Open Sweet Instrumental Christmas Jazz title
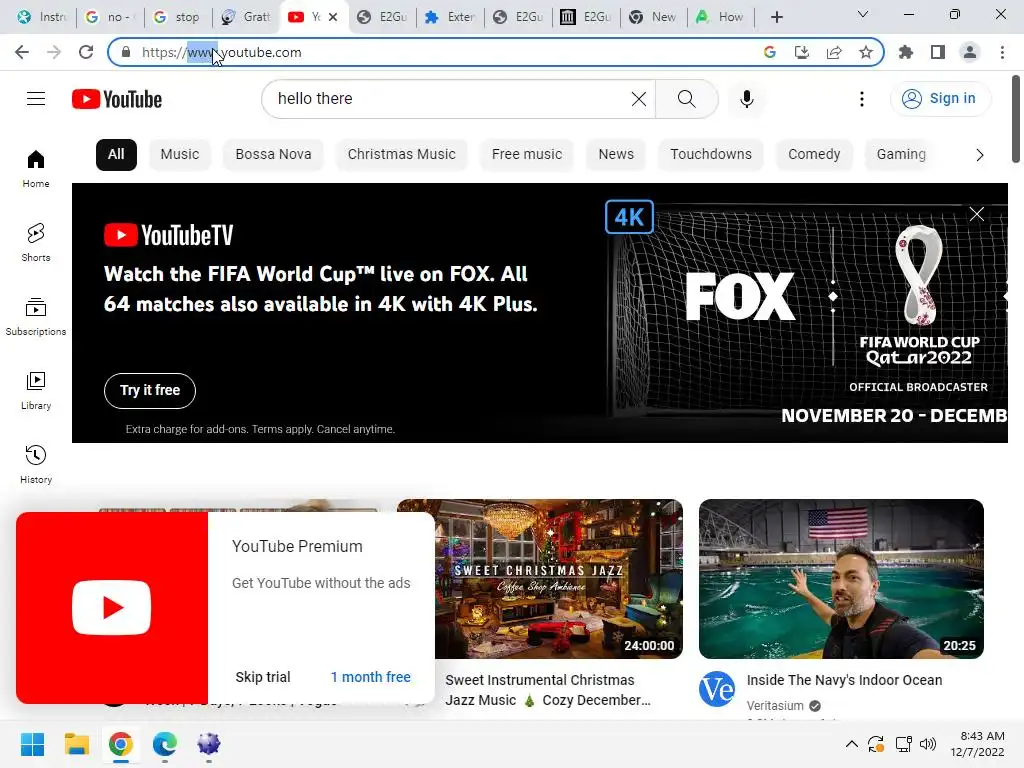 [548, 690]
